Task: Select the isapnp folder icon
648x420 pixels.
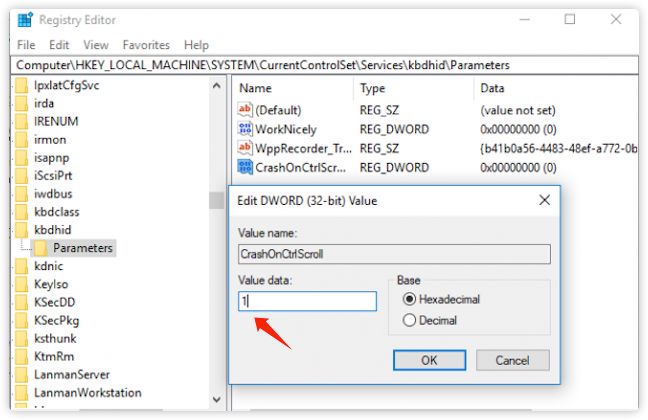Action: pyautogui.click(x=21, y=158)
